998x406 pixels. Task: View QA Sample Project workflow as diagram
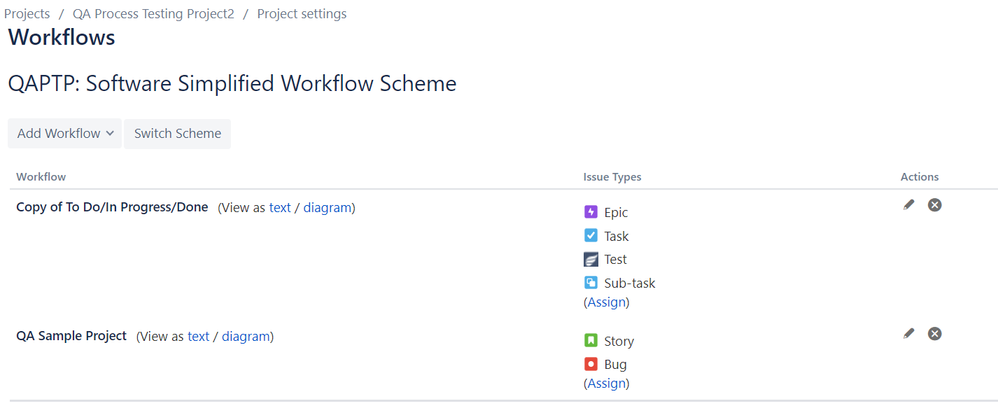click(246, 336)
